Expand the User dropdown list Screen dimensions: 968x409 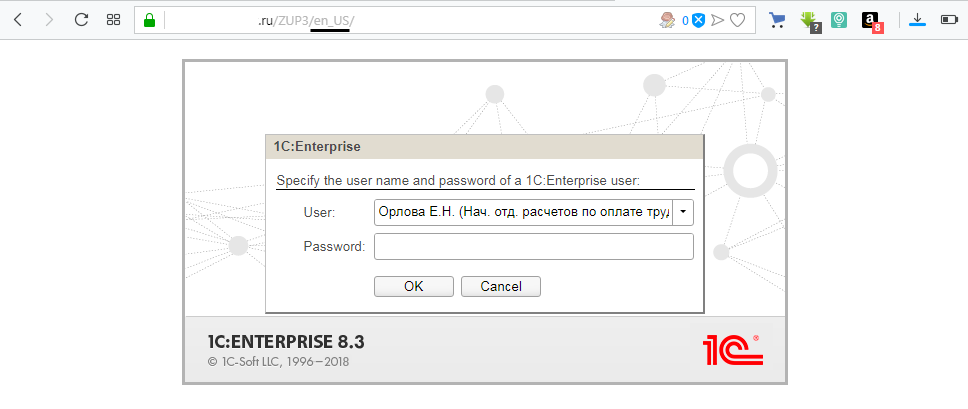684,212
